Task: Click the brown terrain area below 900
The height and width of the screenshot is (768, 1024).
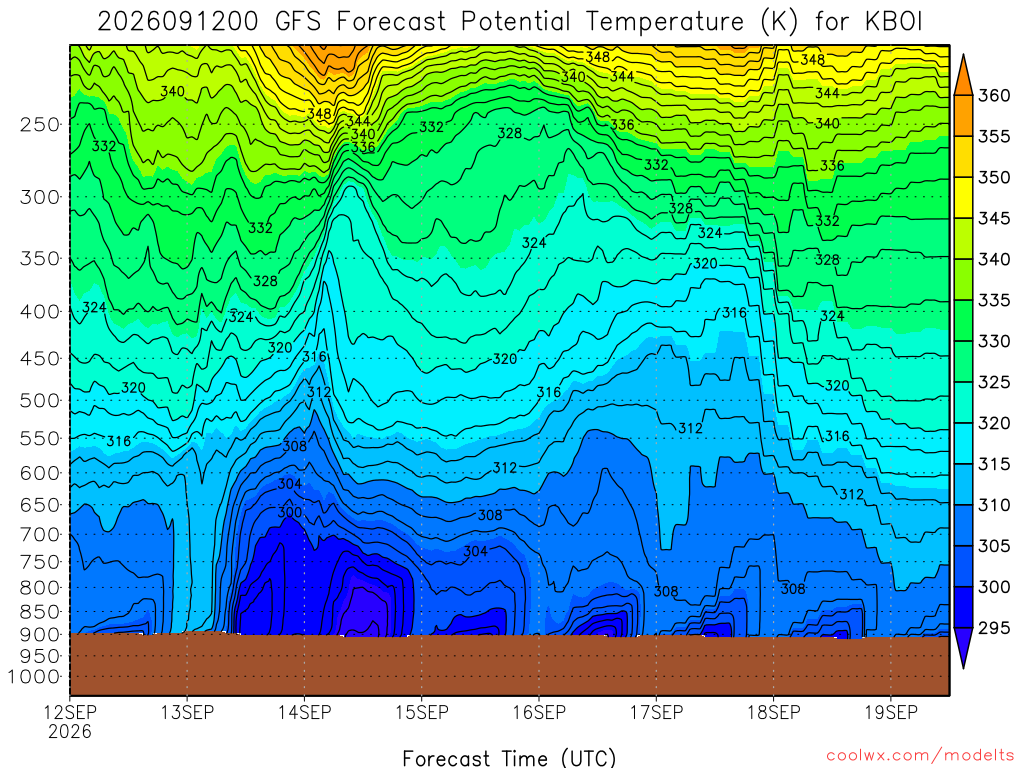Action: [x=509, y=665]
